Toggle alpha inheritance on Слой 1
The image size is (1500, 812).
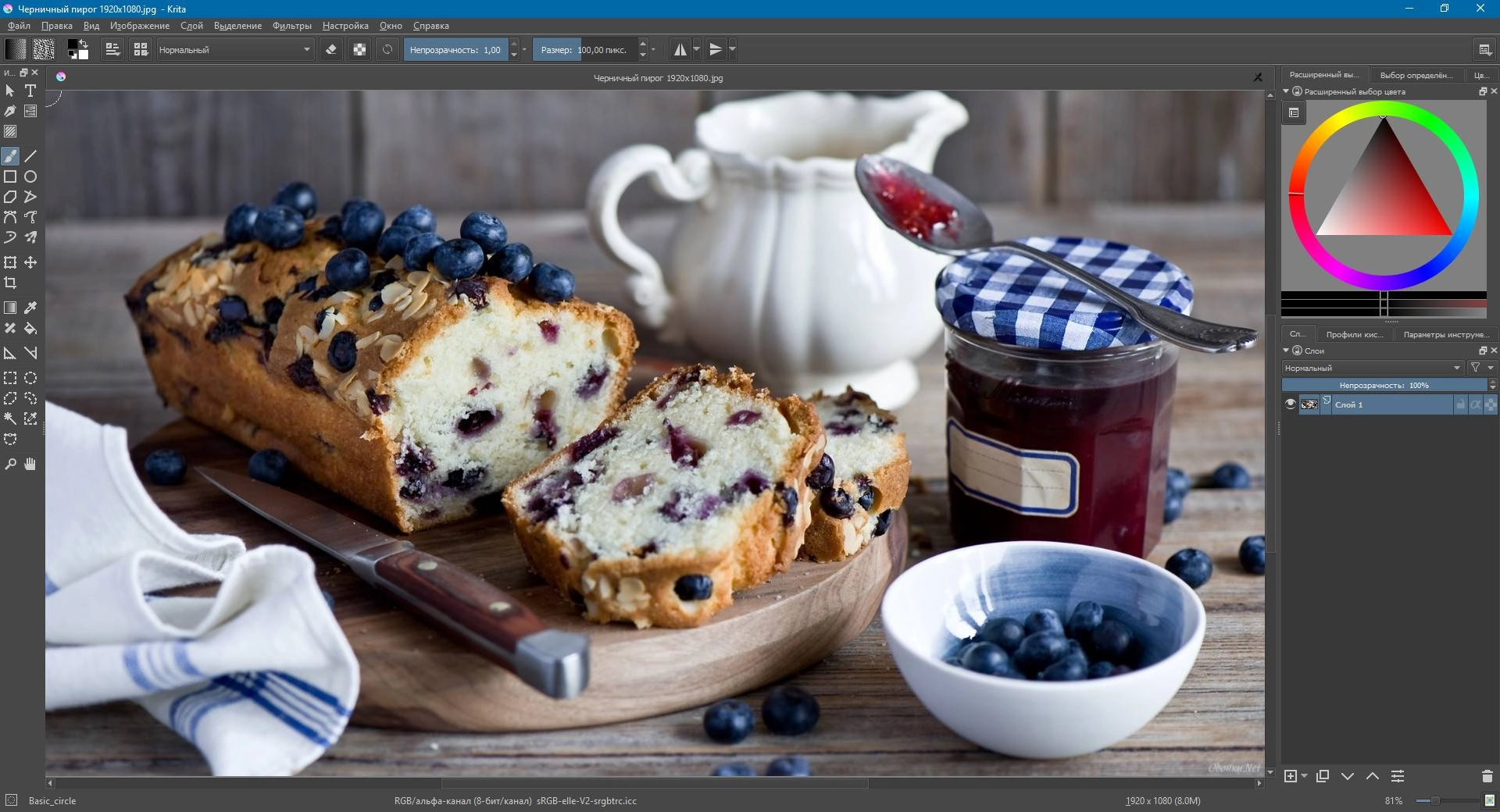1475,404
